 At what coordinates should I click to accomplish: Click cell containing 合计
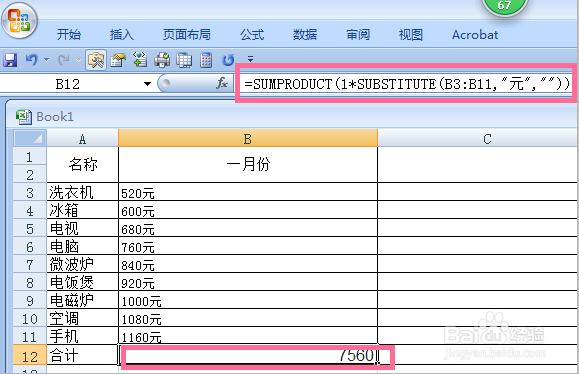[83, 356]
